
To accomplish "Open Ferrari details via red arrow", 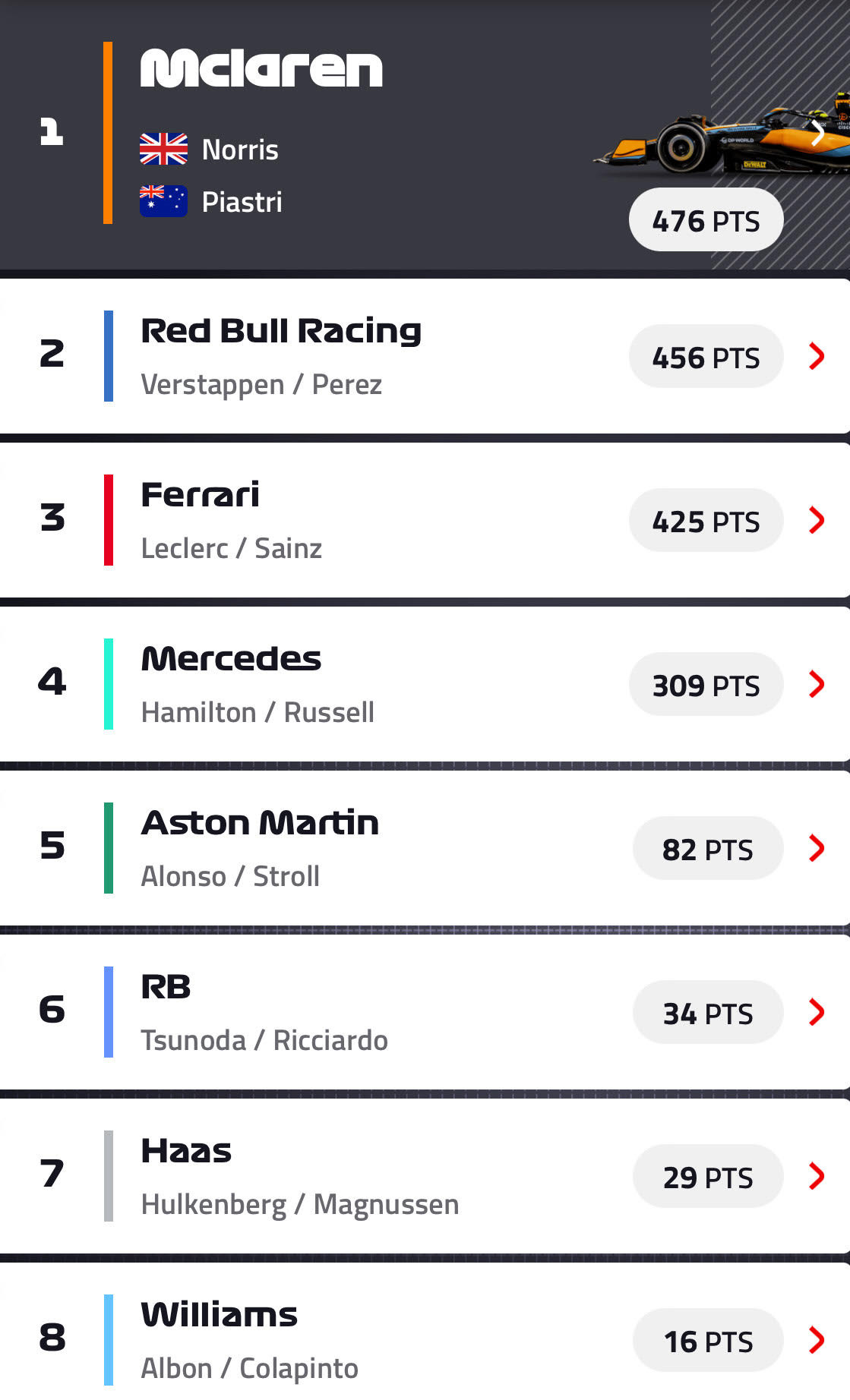I will 817,520.
